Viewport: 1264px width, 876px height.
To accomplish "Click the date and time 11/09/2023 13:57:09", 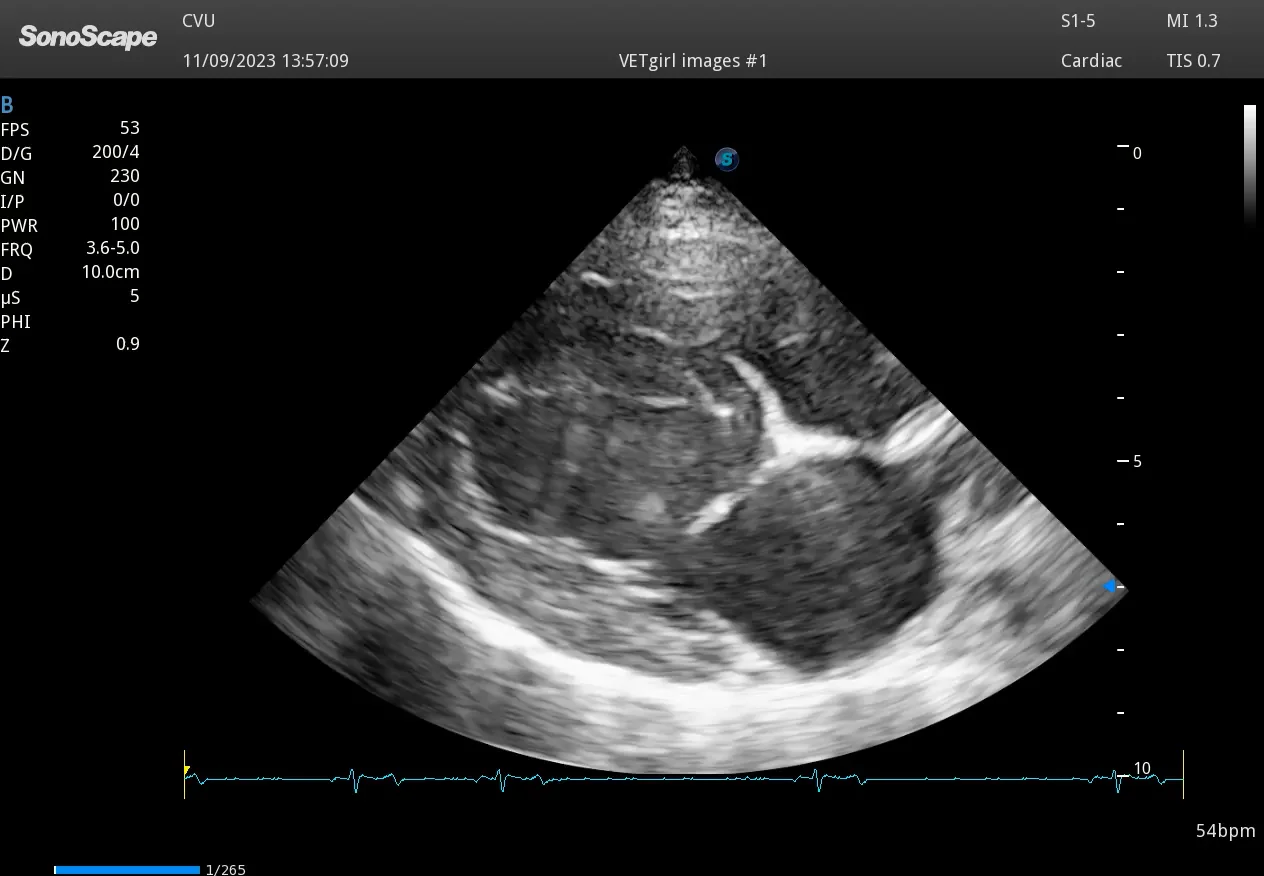I will 265,61.
